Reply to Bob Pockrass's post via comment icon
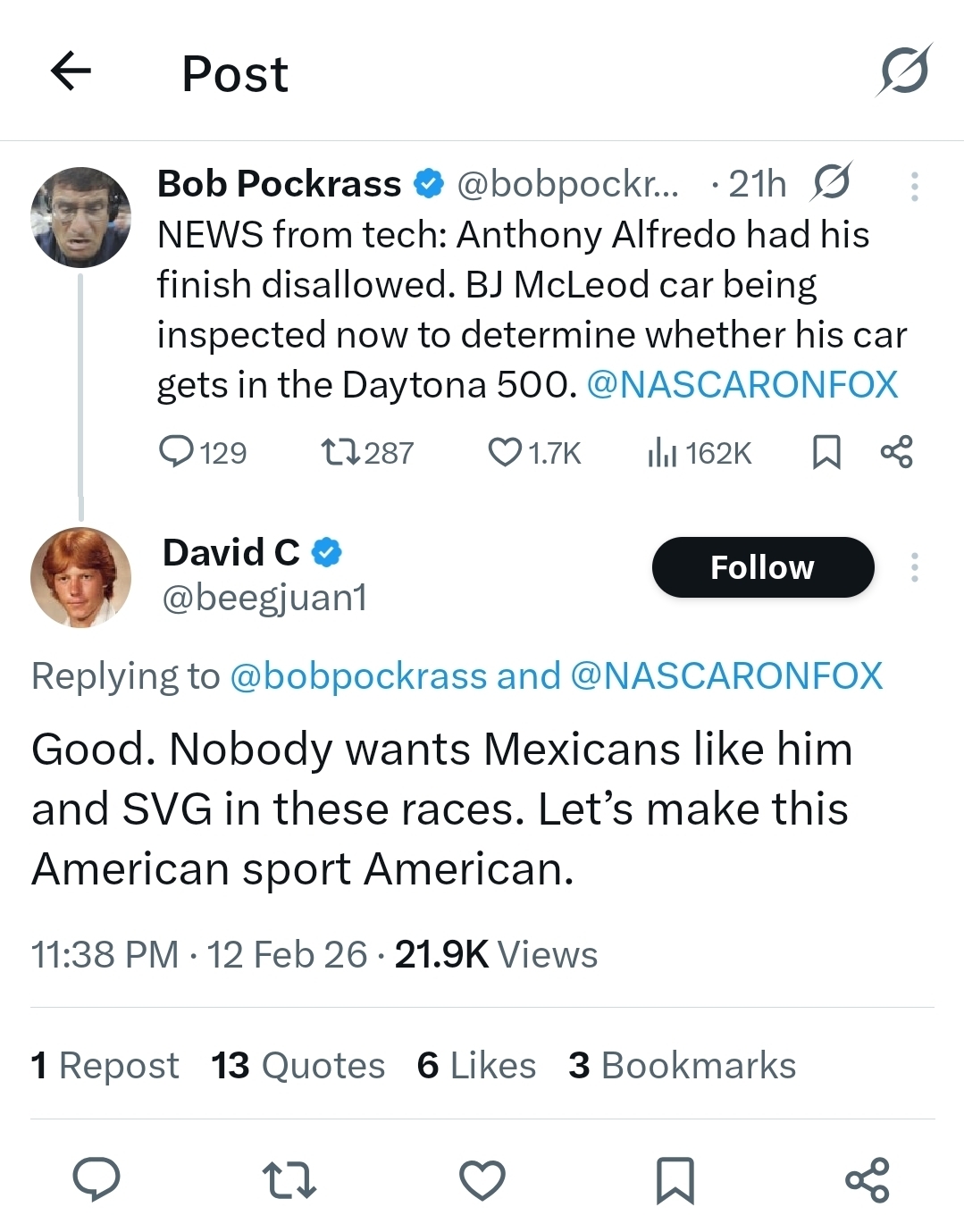Image resolution: width=964 pixels, height=1232 pixels. pos(176,452)
